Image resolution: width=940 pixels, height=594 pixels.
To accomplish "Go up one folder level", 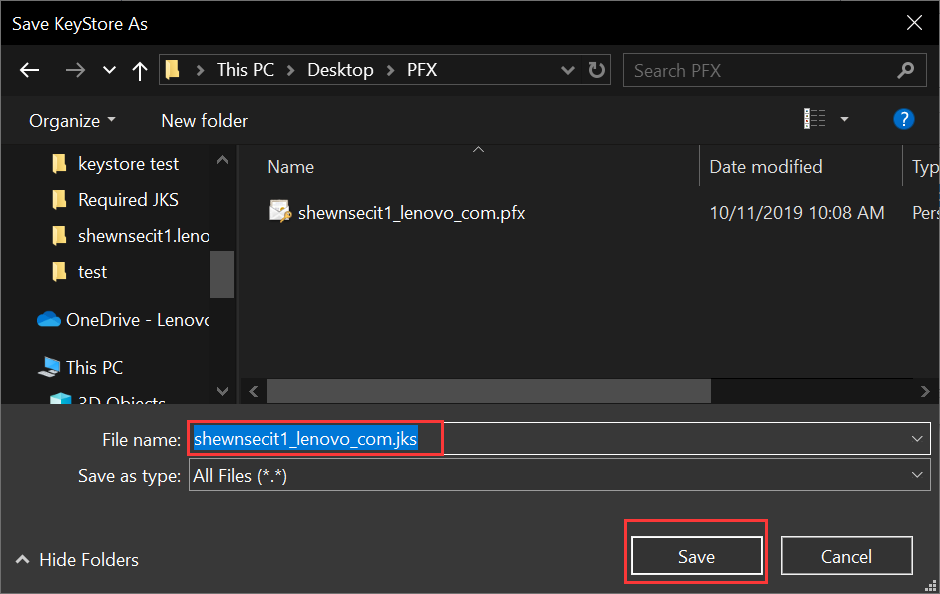I will [x=139, y=69].
